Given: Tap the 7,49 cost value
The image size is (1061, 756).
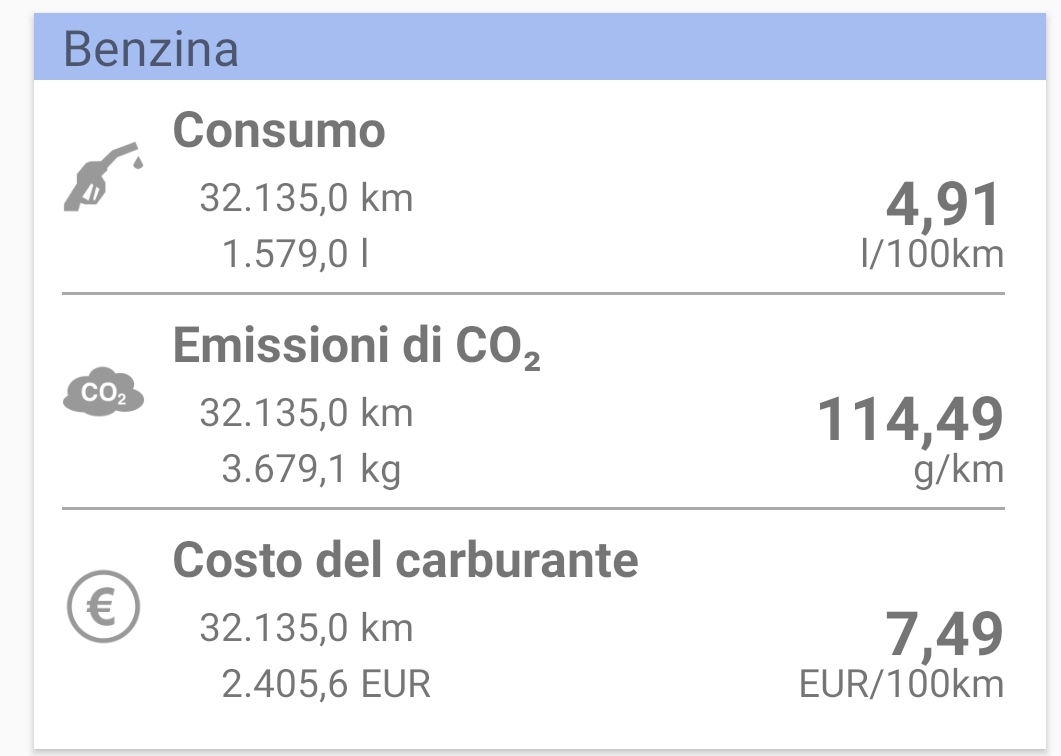Looking at the screenshot, I should coord(944,634).
